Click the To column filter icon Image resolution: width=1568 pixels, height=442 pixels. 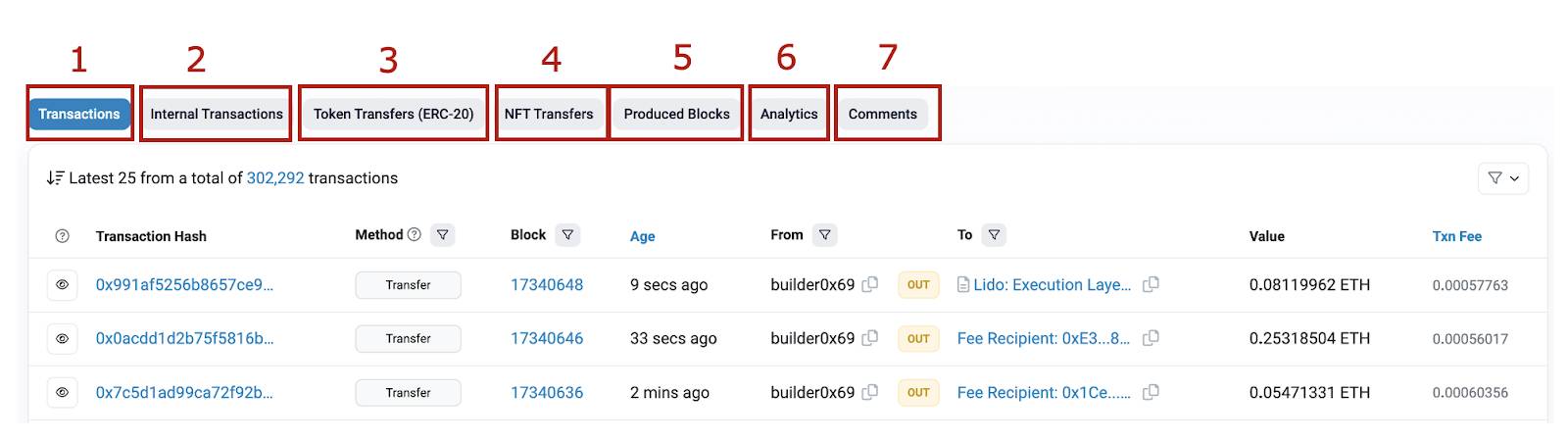(x=995, y=235)
